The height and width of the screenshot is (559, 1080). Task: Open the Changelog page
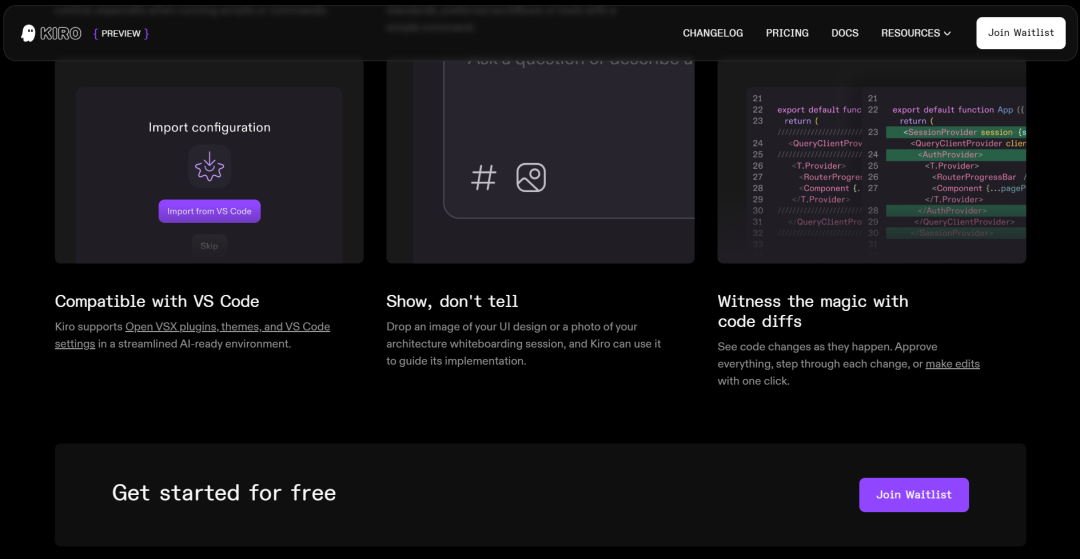pyautogui.click(x=712, y=33)
